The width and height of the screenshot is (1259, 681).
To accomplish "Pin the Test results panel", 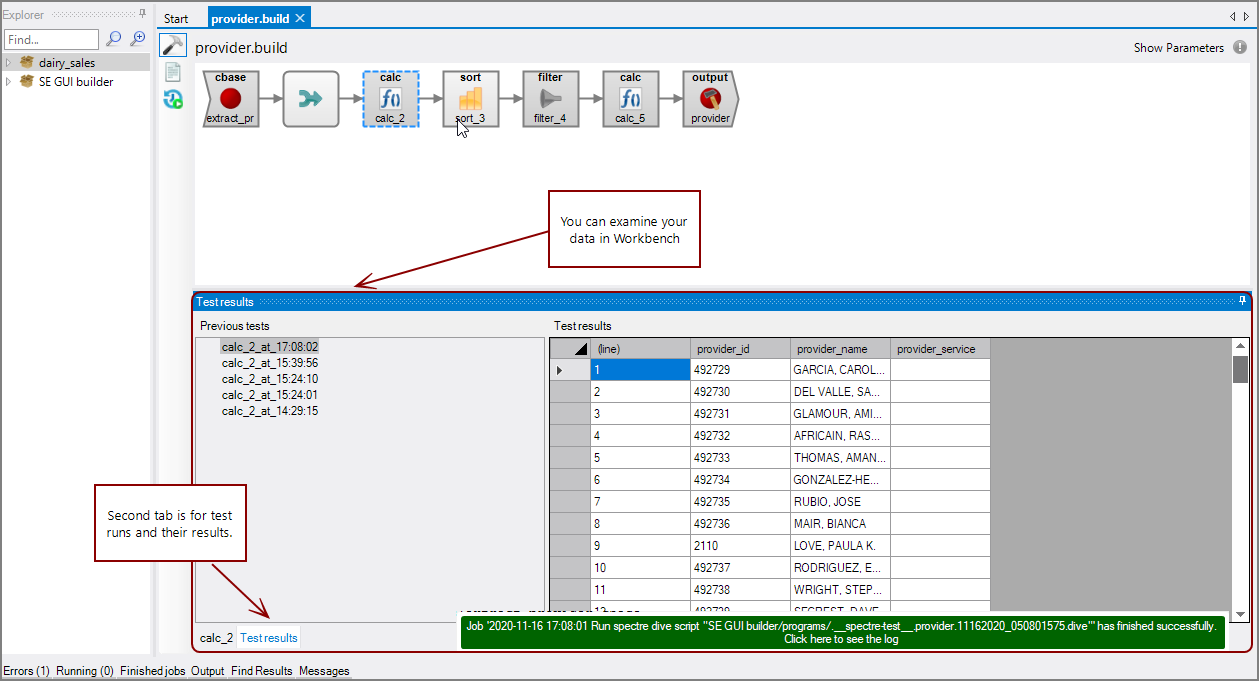I will click(1243, 301).
